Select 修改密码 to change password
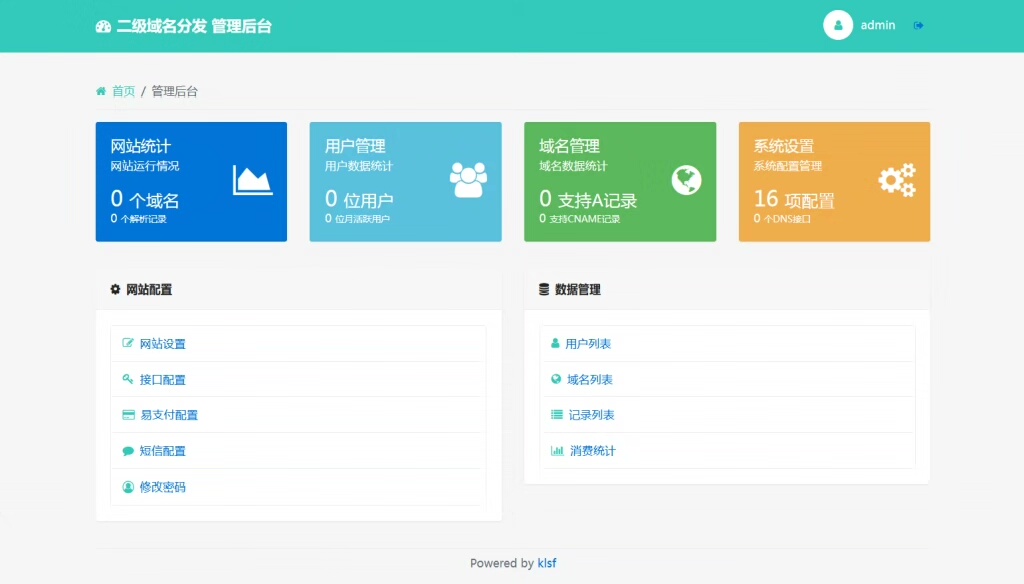This screenshot has height=584, width=1024. click(162, 487)
